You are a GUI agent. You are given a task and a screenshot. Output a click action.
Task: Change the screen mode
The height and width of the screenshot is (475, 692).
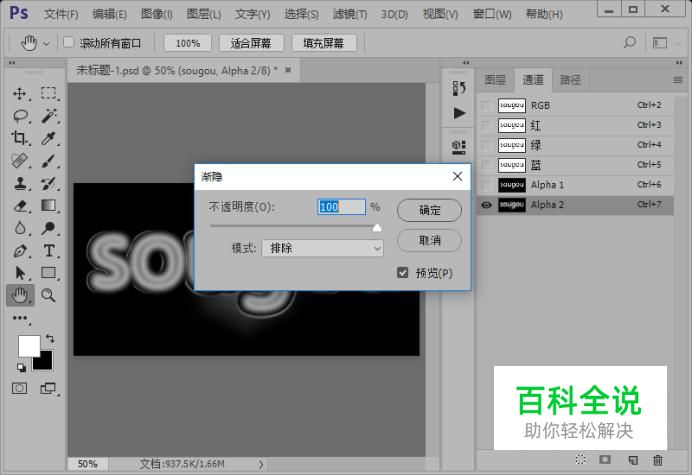[x=48, y=388]
